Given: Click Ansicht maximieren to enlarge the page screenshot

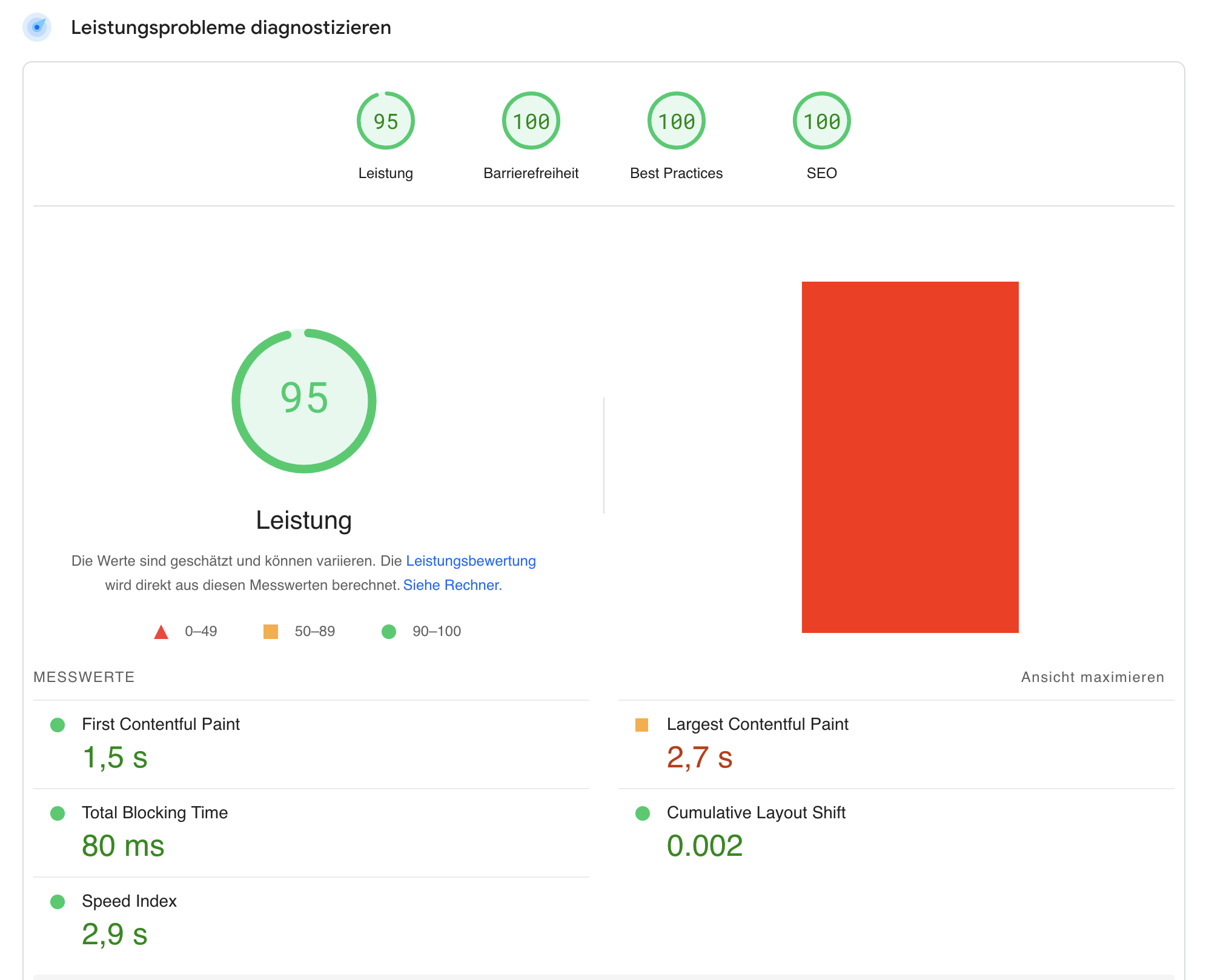Looking at the screenshot, I should coord(1093,677).
